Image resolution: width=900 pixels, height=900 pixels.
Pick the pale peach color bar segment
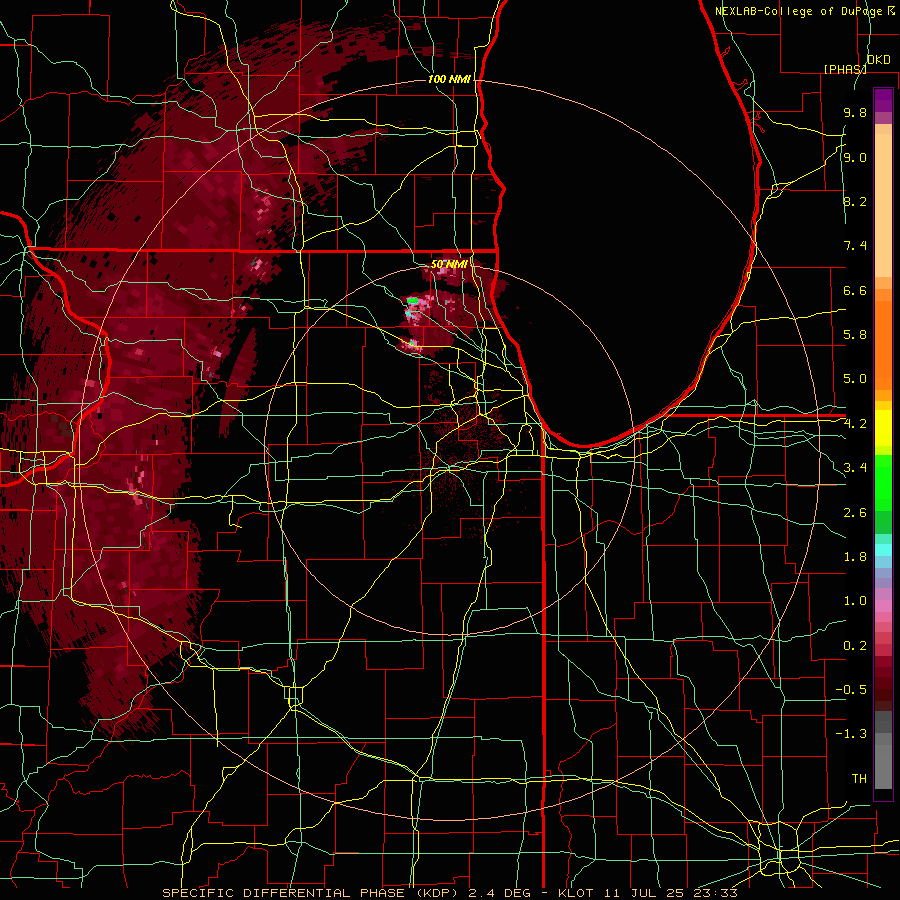click(883, 205)
